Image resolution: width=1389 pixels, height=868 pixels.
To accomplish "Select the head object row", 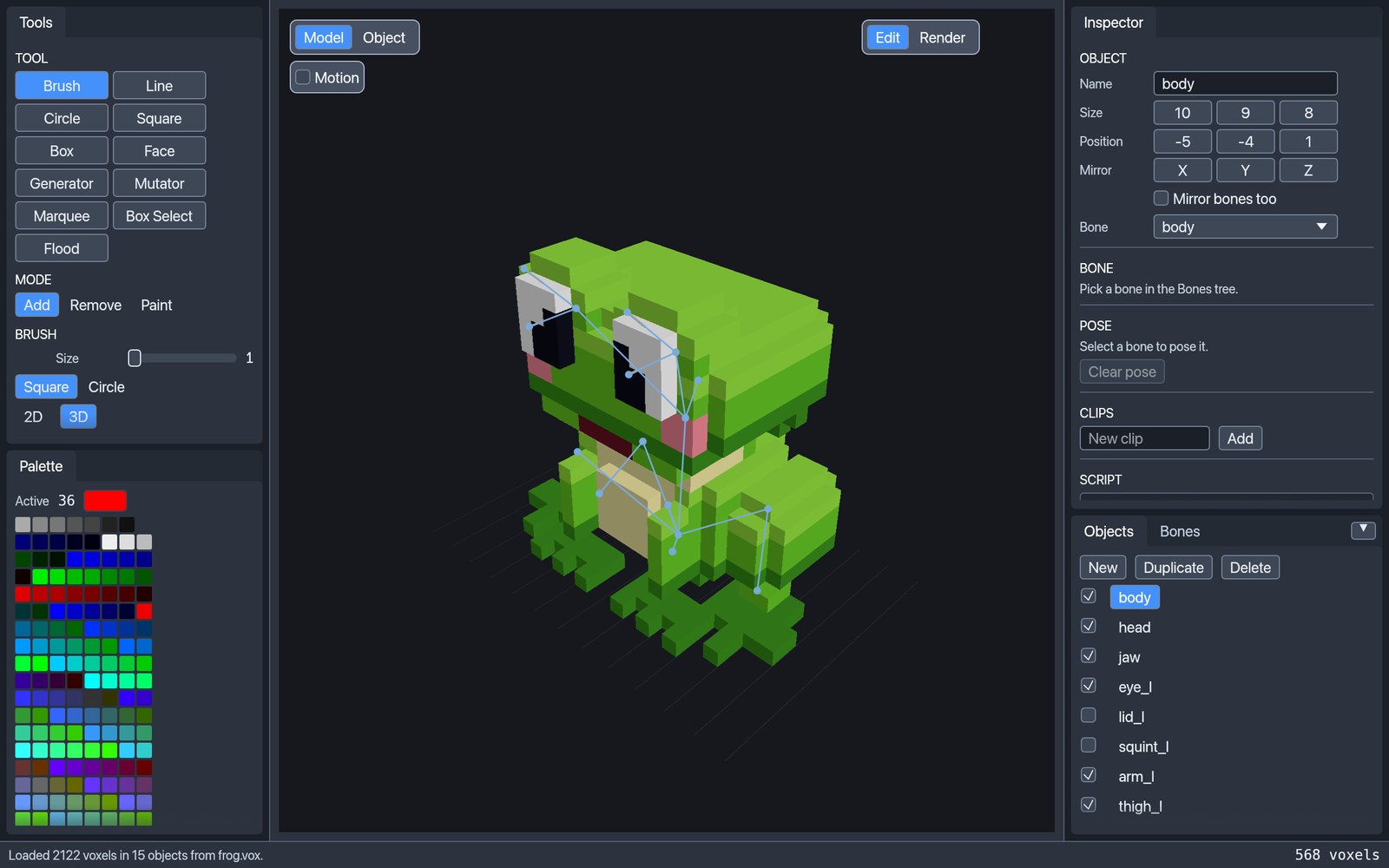I will coord(1135,628).
